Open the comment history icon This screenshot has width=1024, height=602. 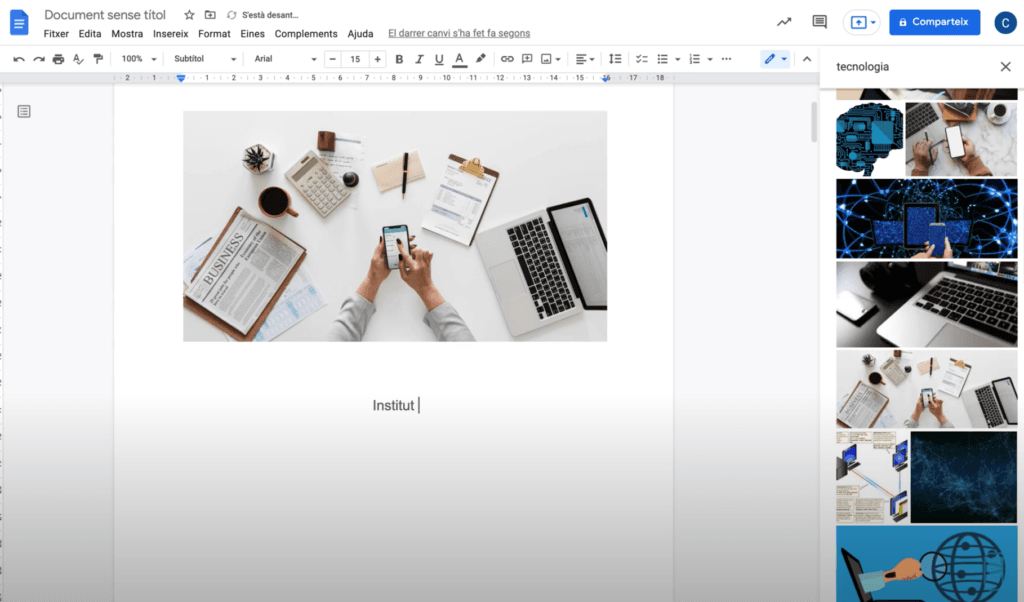819,22
